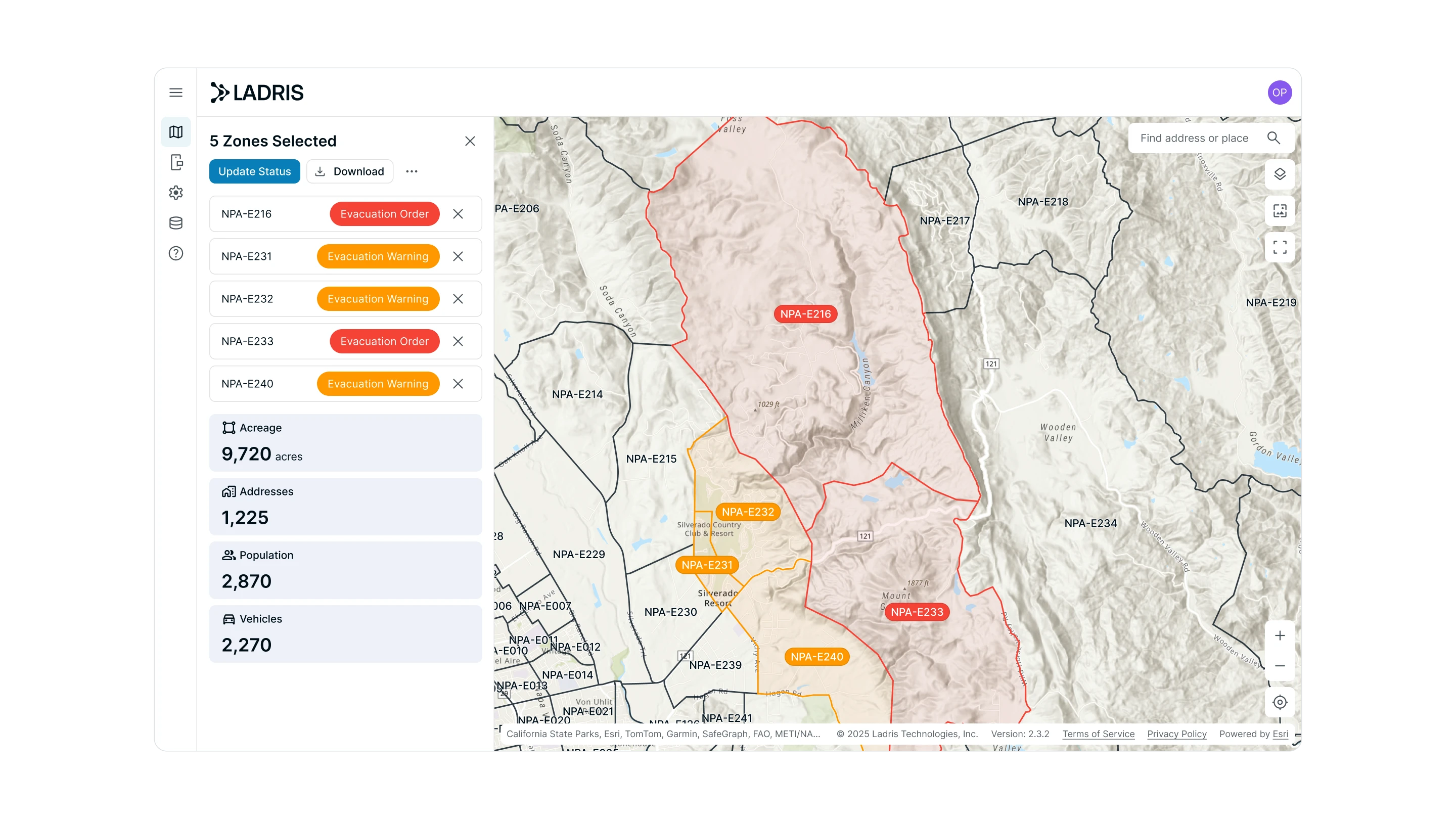Open the map layers control
Screen dimensions: 1456x819
[x=1279, y=174]
